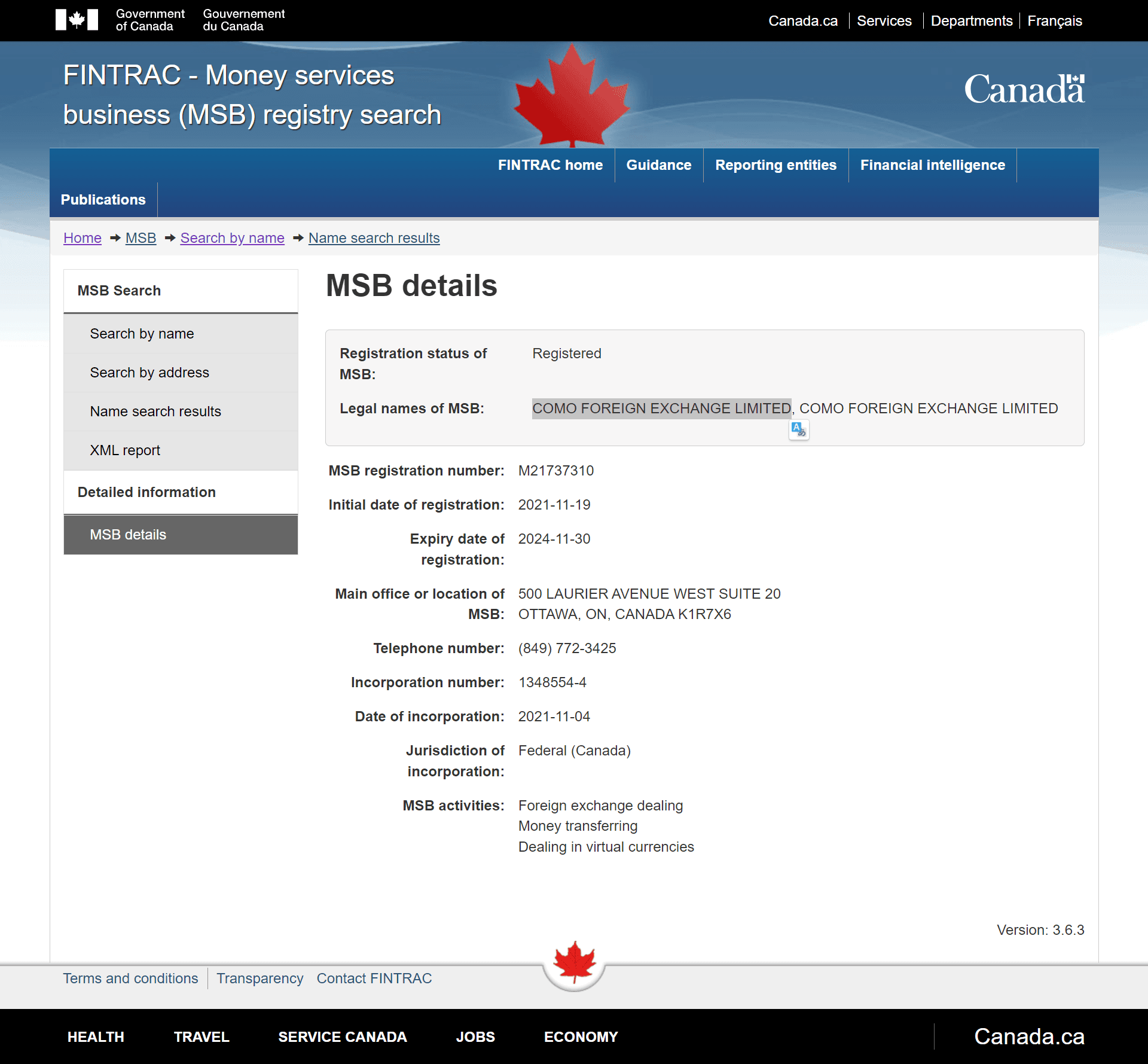
Task: Click the Search by address sidebar link
Action: 149,371
